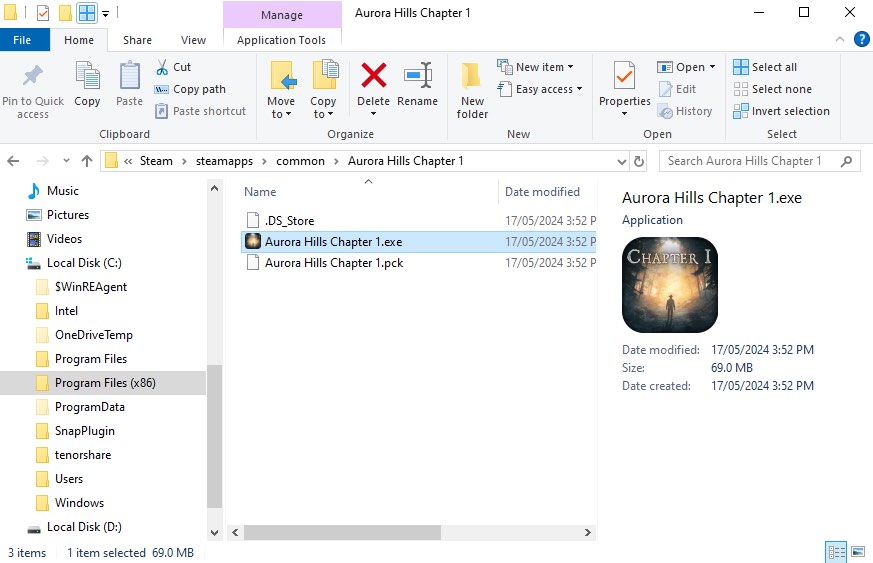Open Pictures in the navigation pane
This screenshot has width=873, height=563.
coord(67,215)
